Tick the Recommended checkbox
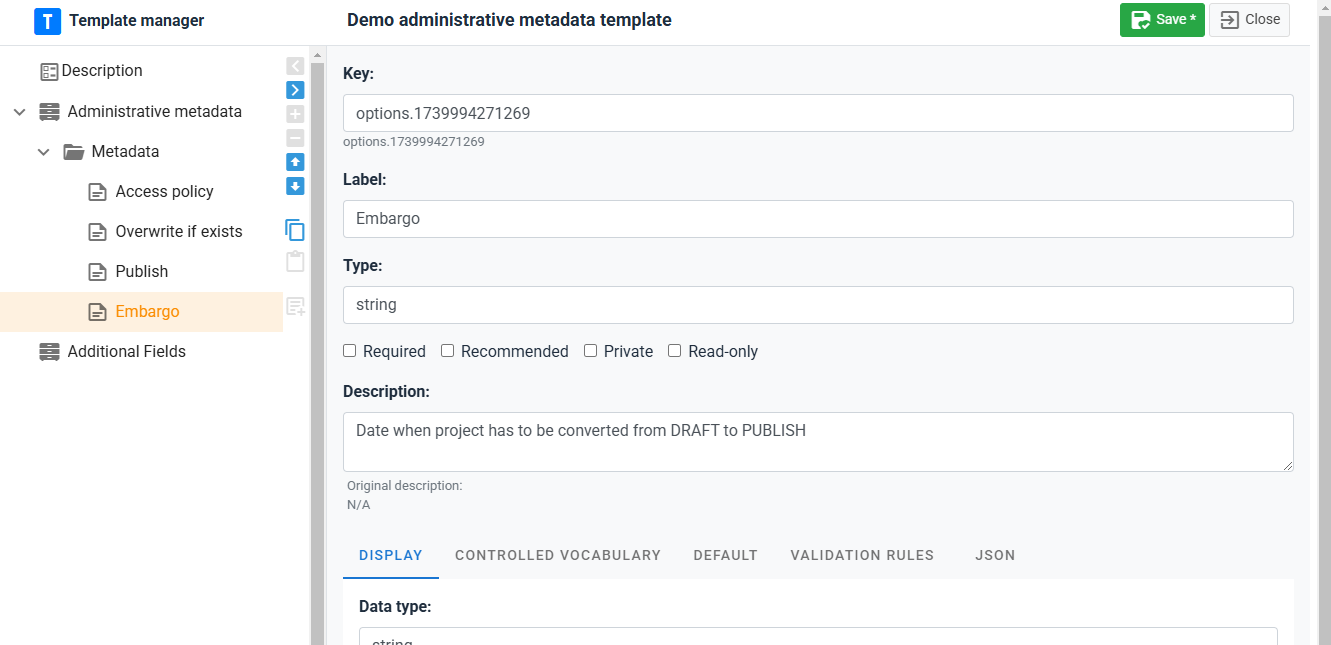 tap(448, 351)
